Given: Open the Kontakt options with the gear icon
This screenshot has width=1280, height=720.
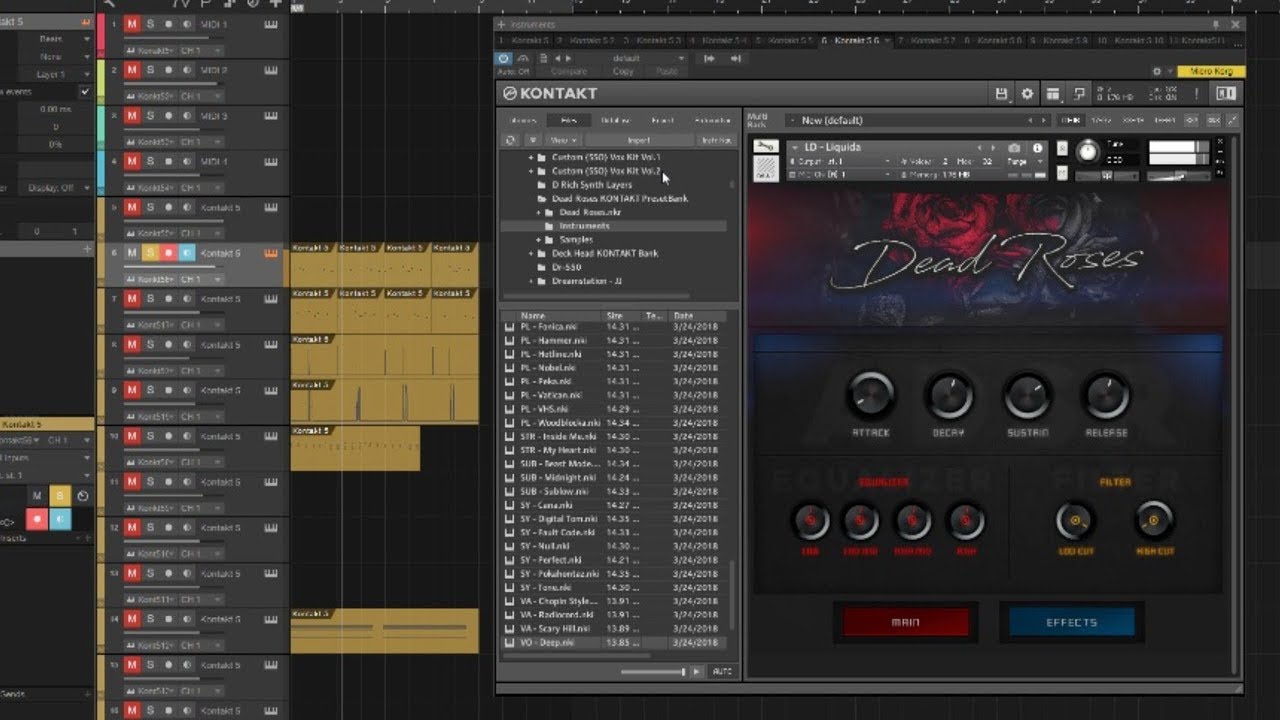Looking at the screenshot, I should (1027, 92).
